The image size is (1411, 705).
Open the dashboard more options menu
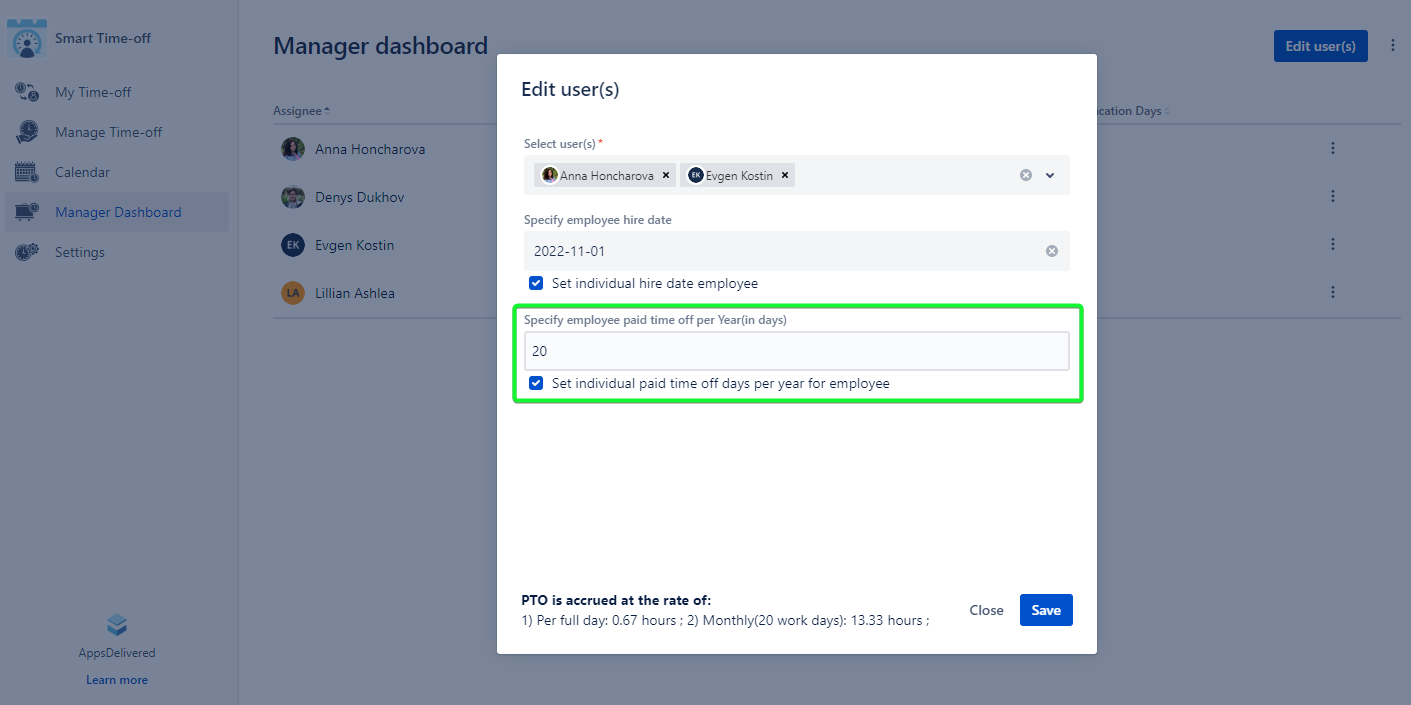(x=1393, y=46)
